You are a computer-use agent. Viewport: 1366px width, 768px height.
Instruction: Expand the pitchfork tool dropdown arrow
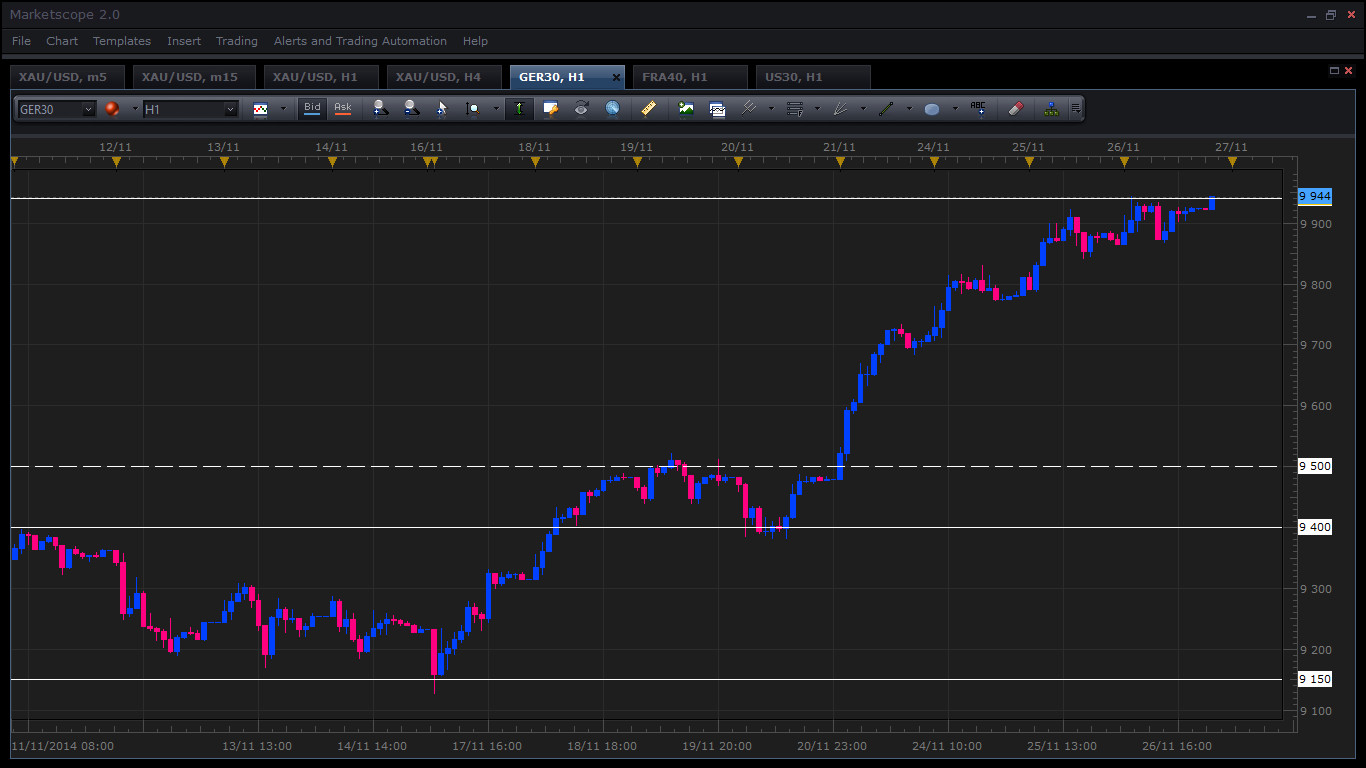click(771, 109)
